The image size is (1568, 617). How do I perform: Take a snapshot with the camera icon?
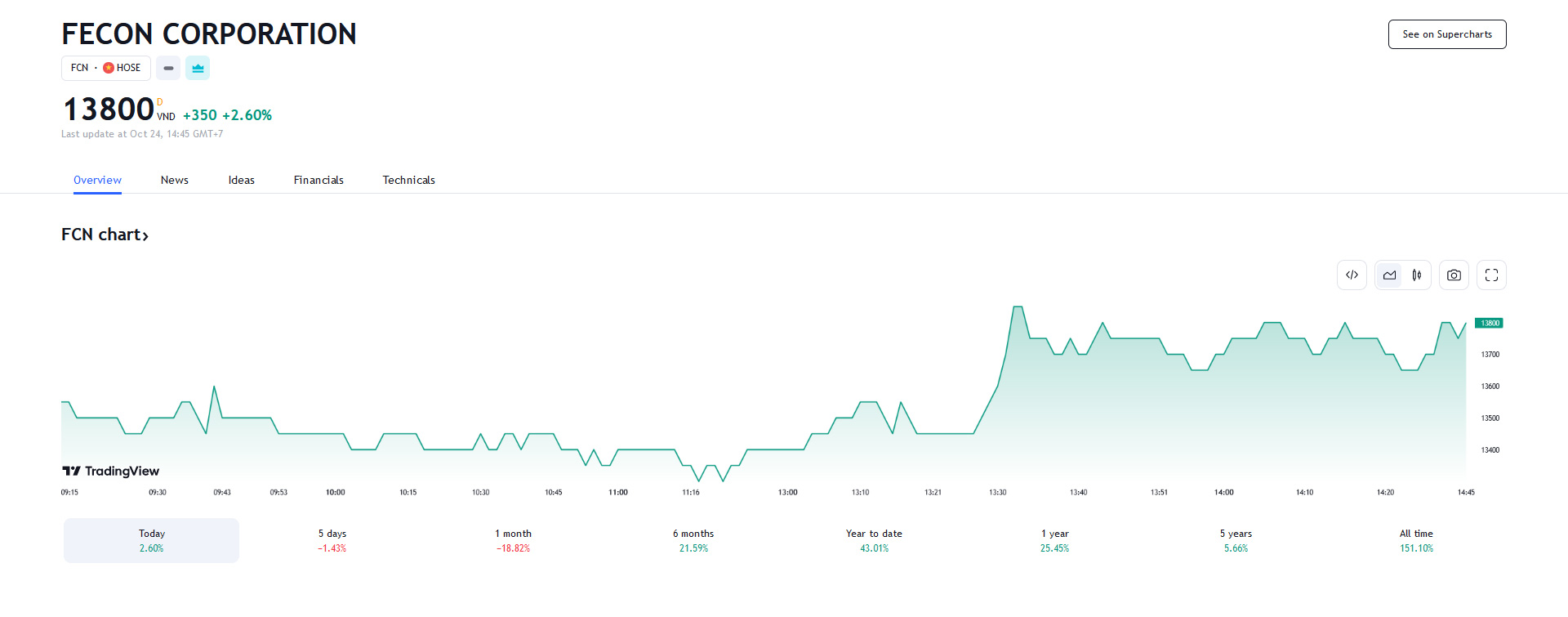[x=1454, y=275]
